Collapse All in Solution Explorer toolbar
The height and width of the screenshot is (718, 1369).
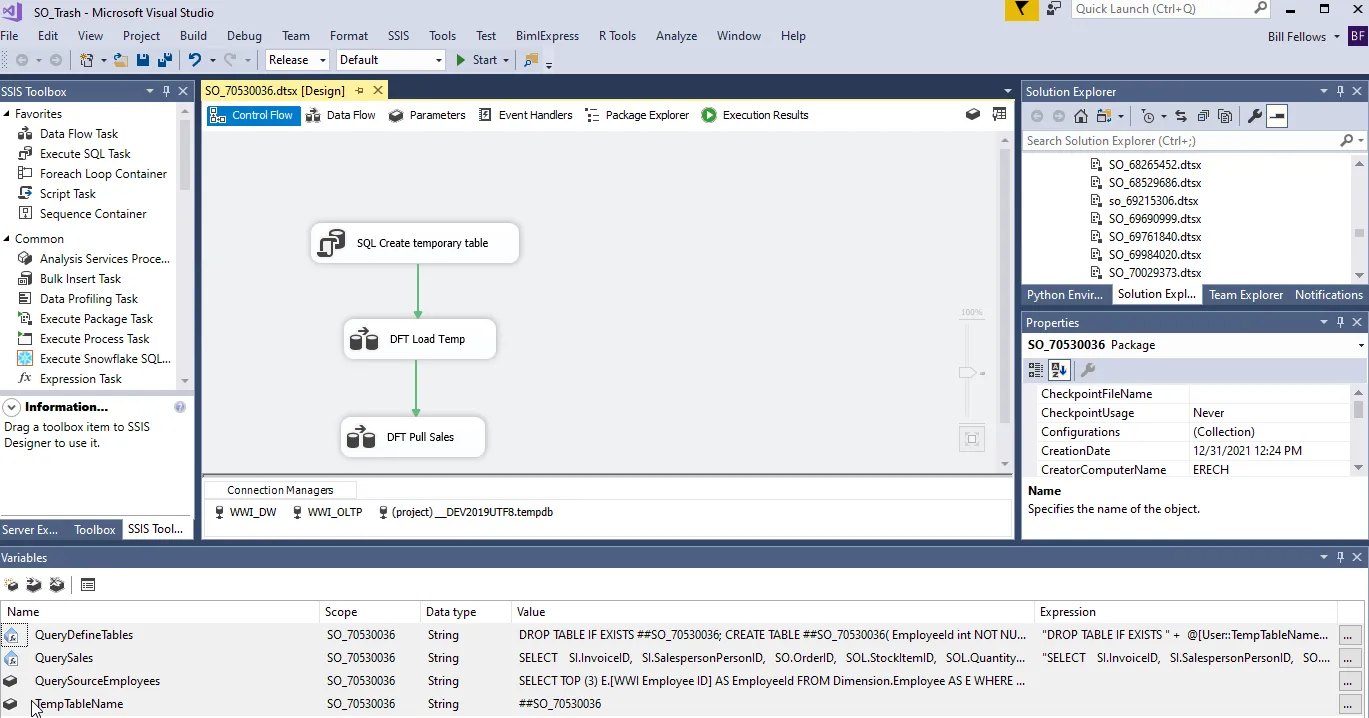click(x=1203, y=116)
